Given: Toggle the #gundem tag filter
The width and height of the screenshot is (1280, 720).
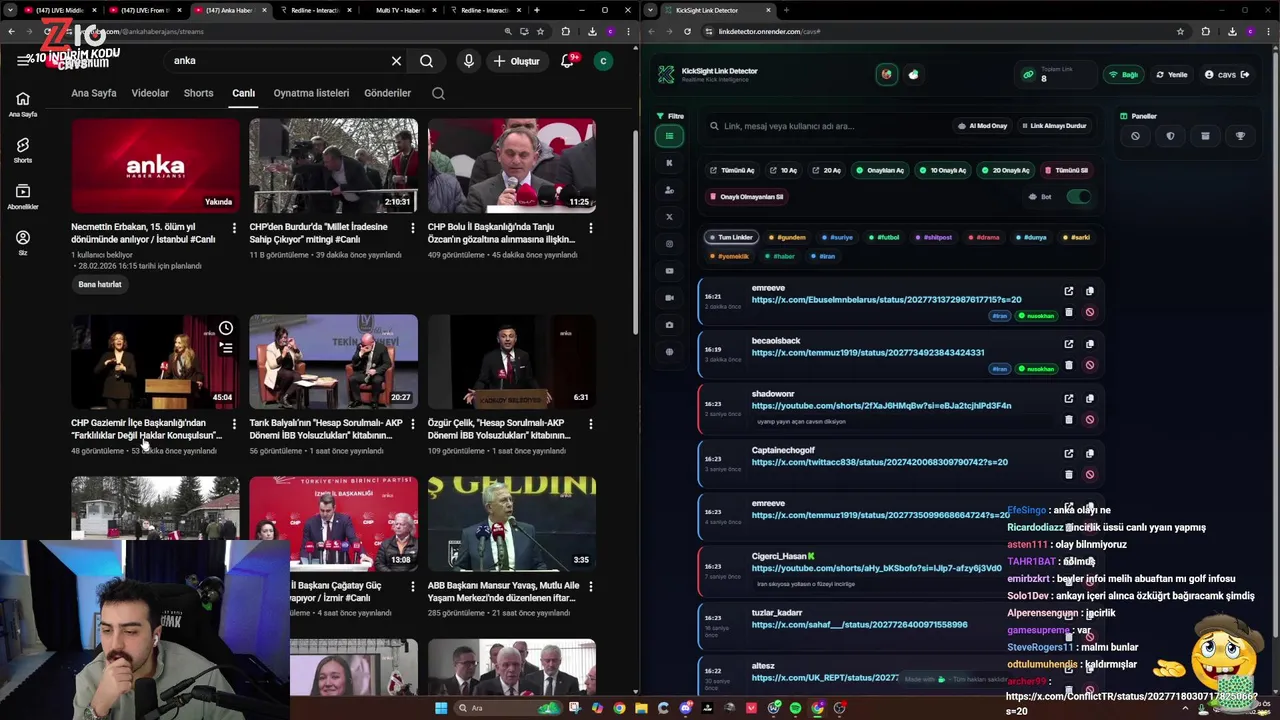Looking at the screenshot, I should pyautogui.click(x=787, y=238).
